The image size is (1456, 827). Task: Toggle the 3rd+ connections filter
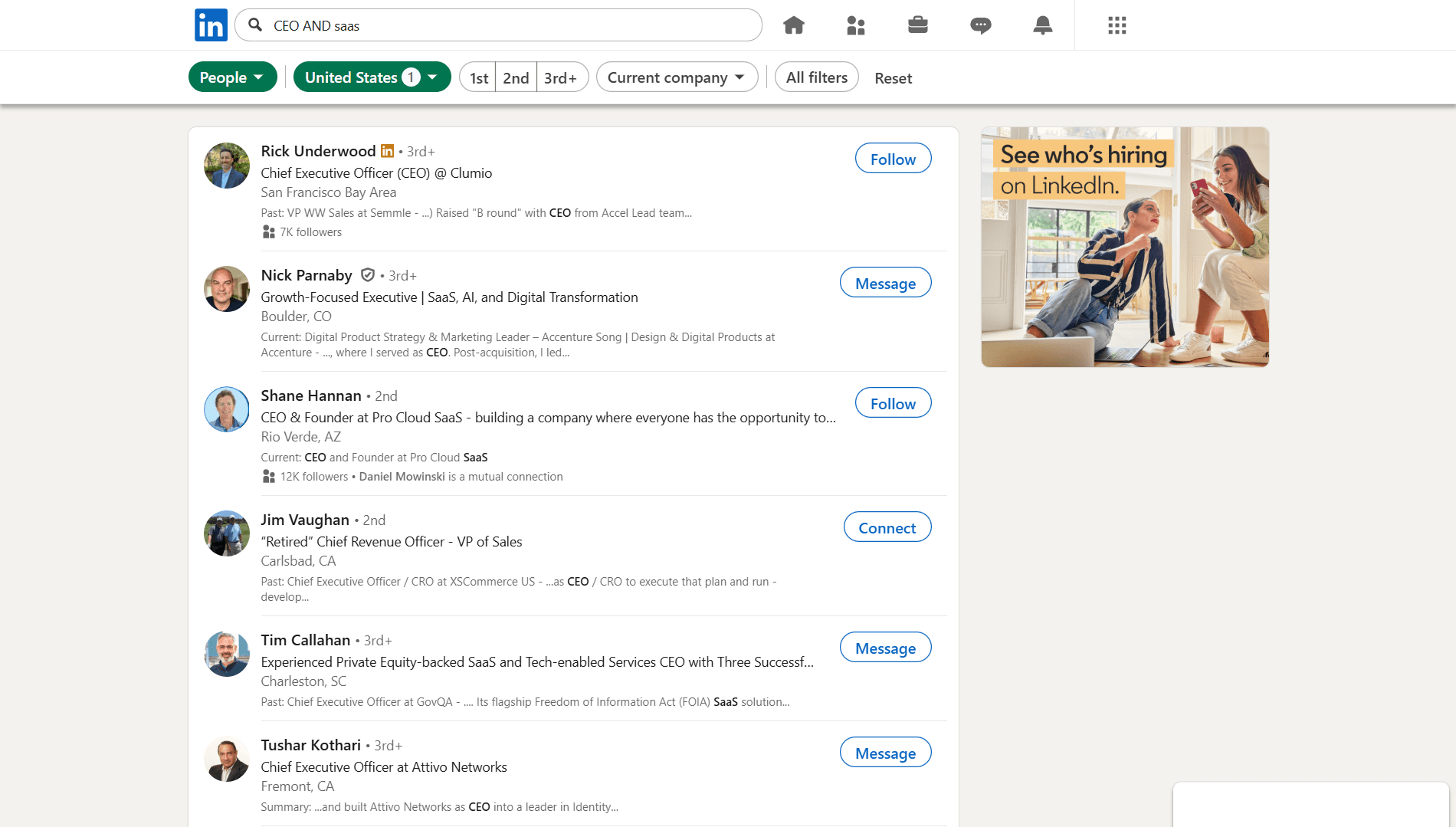(x=560, y=77)
